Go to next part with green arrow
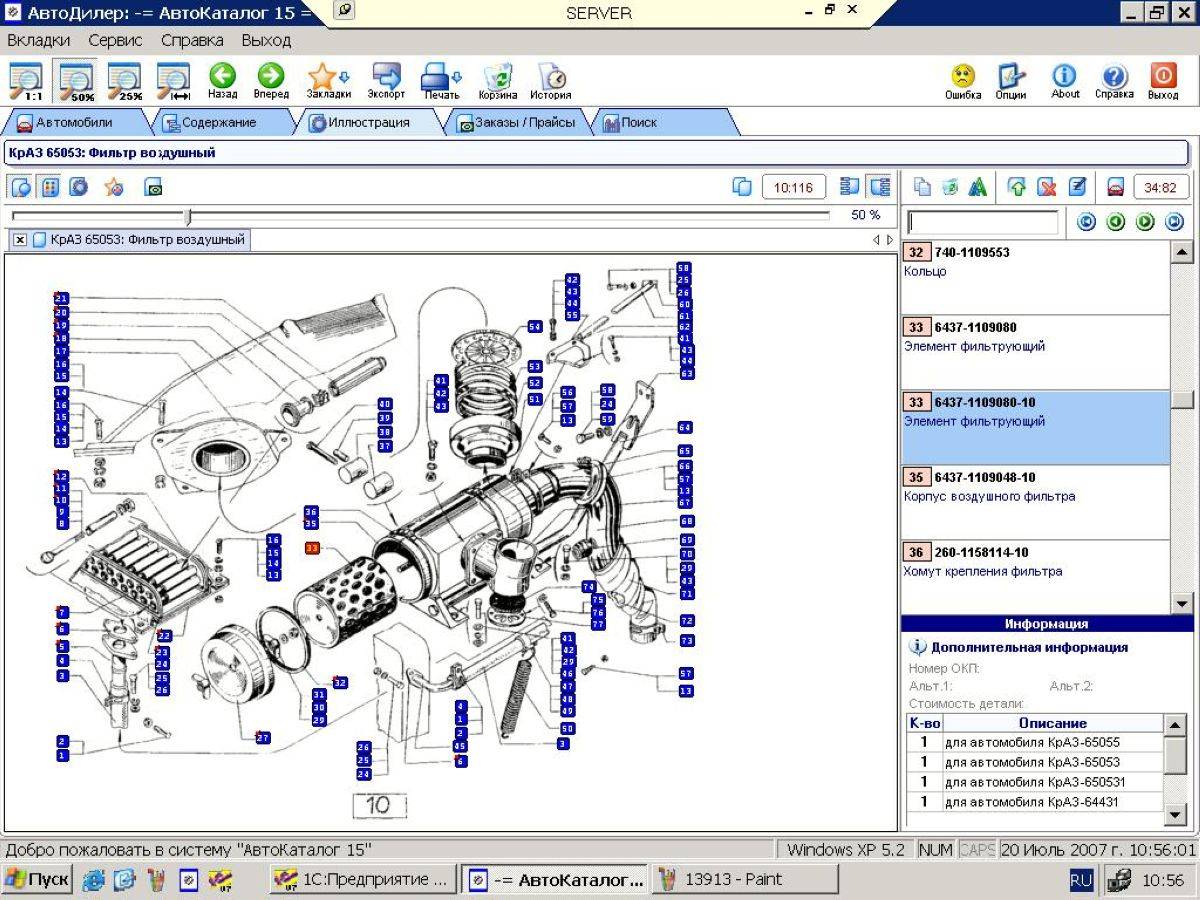This screenshot has height=900, width=1200. pyautogui.click(x=1146, y=222)
